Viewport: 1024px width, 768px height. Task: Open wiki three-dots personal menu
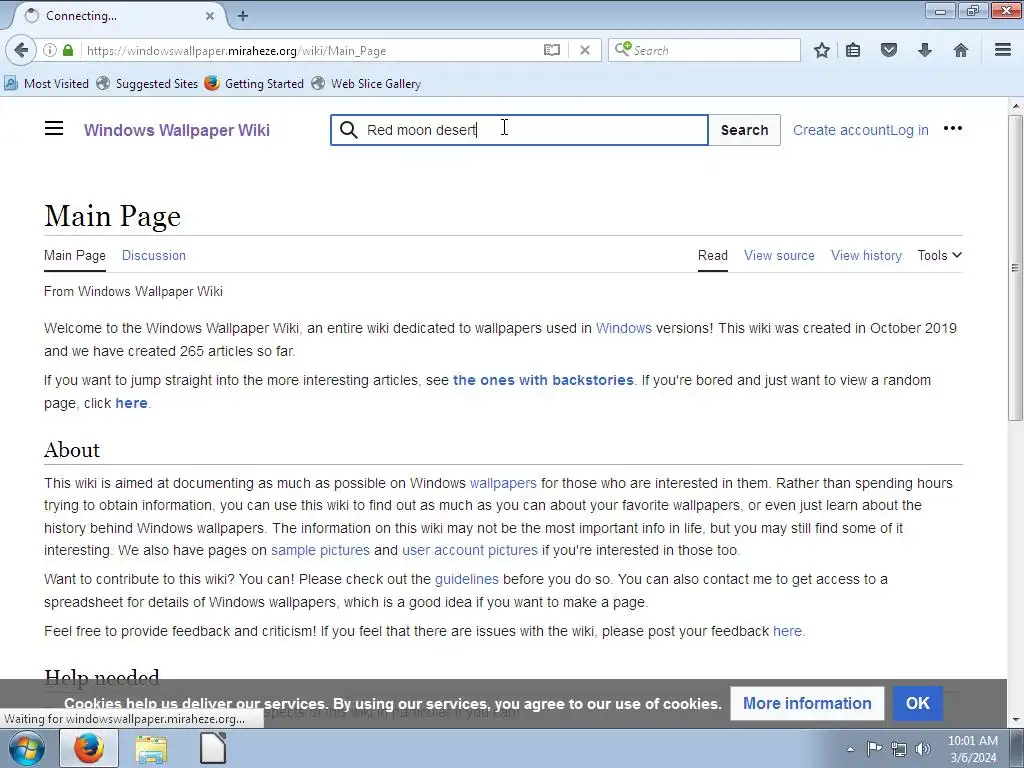953,129
